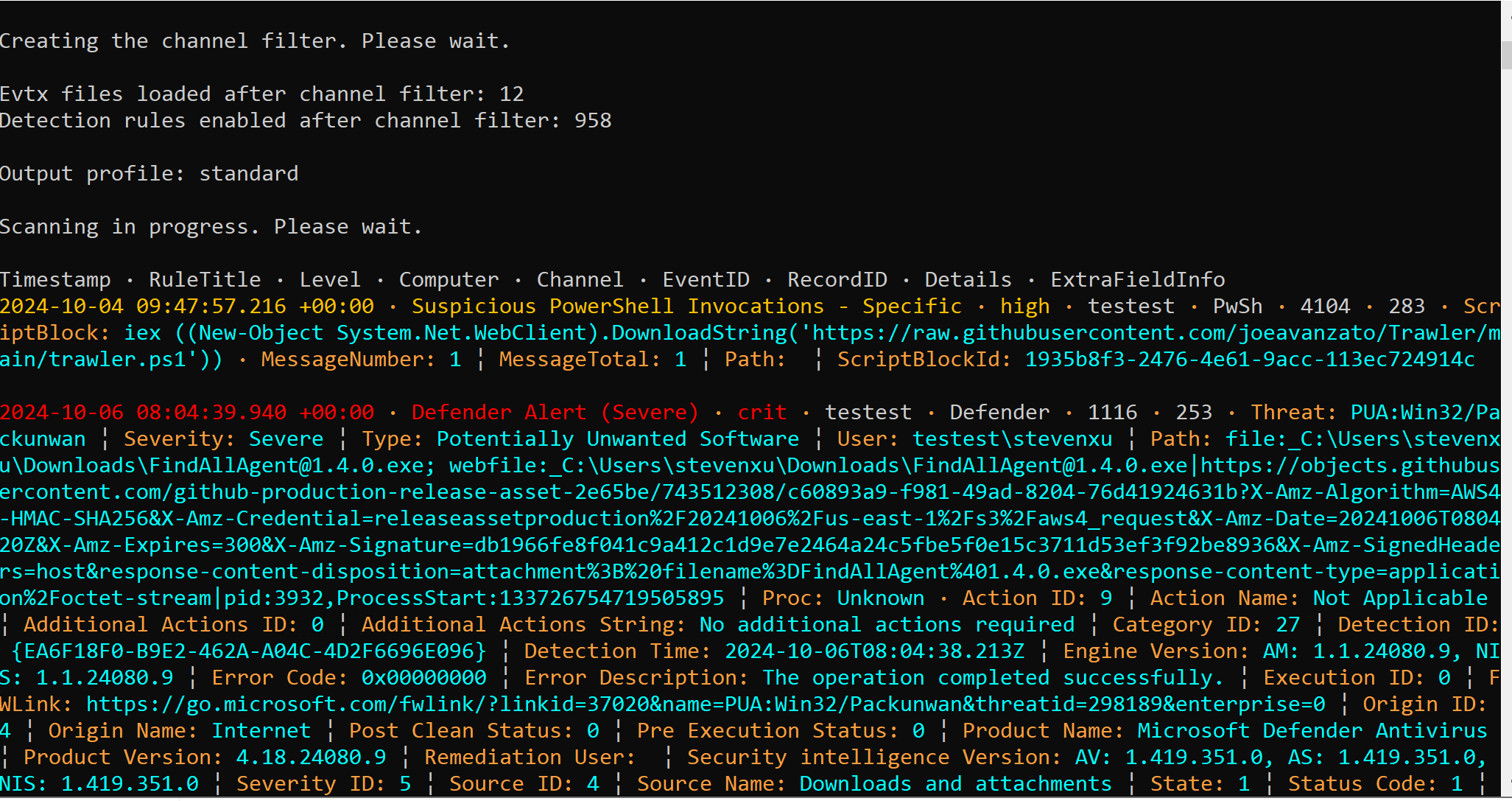Click 'Suspicious PowerShell Invocations - Specific' rule title
The image size is (1512, 801).
point(686,307)
